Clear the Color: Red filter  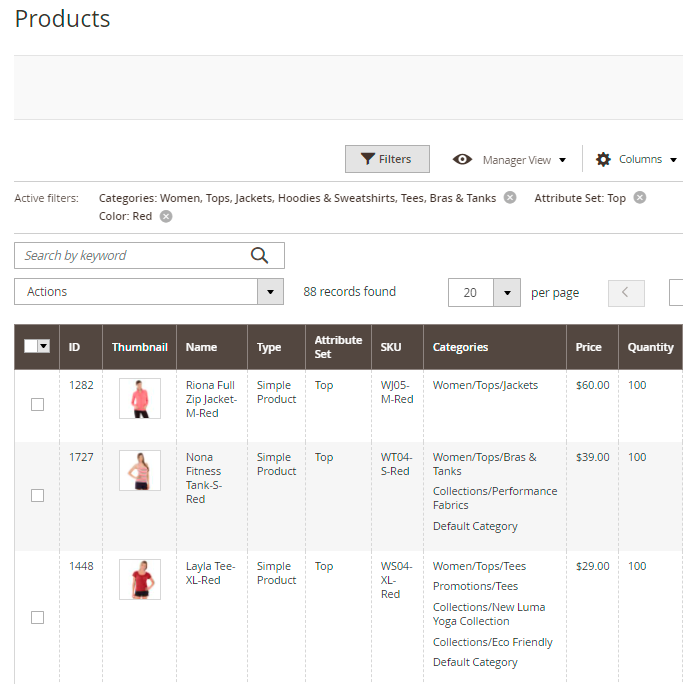point(166,216)
